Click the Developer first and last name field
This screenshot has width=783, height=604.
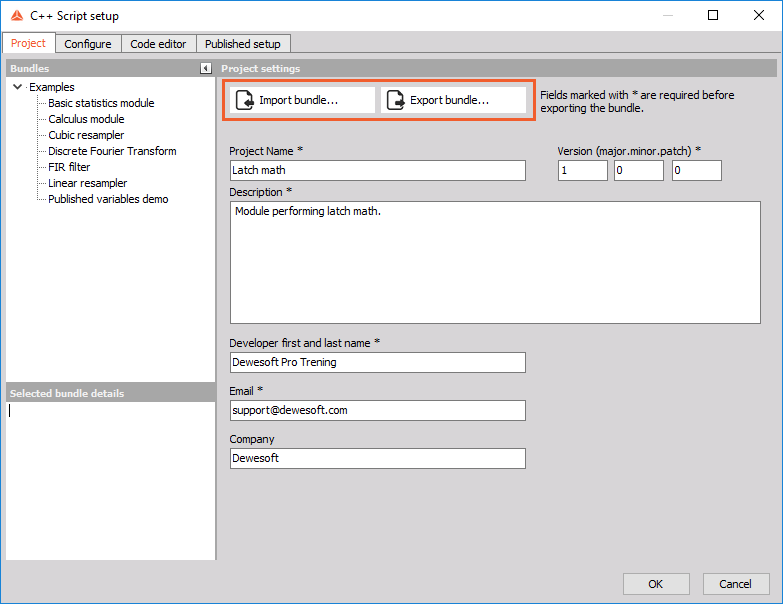(x=378, y=362)
